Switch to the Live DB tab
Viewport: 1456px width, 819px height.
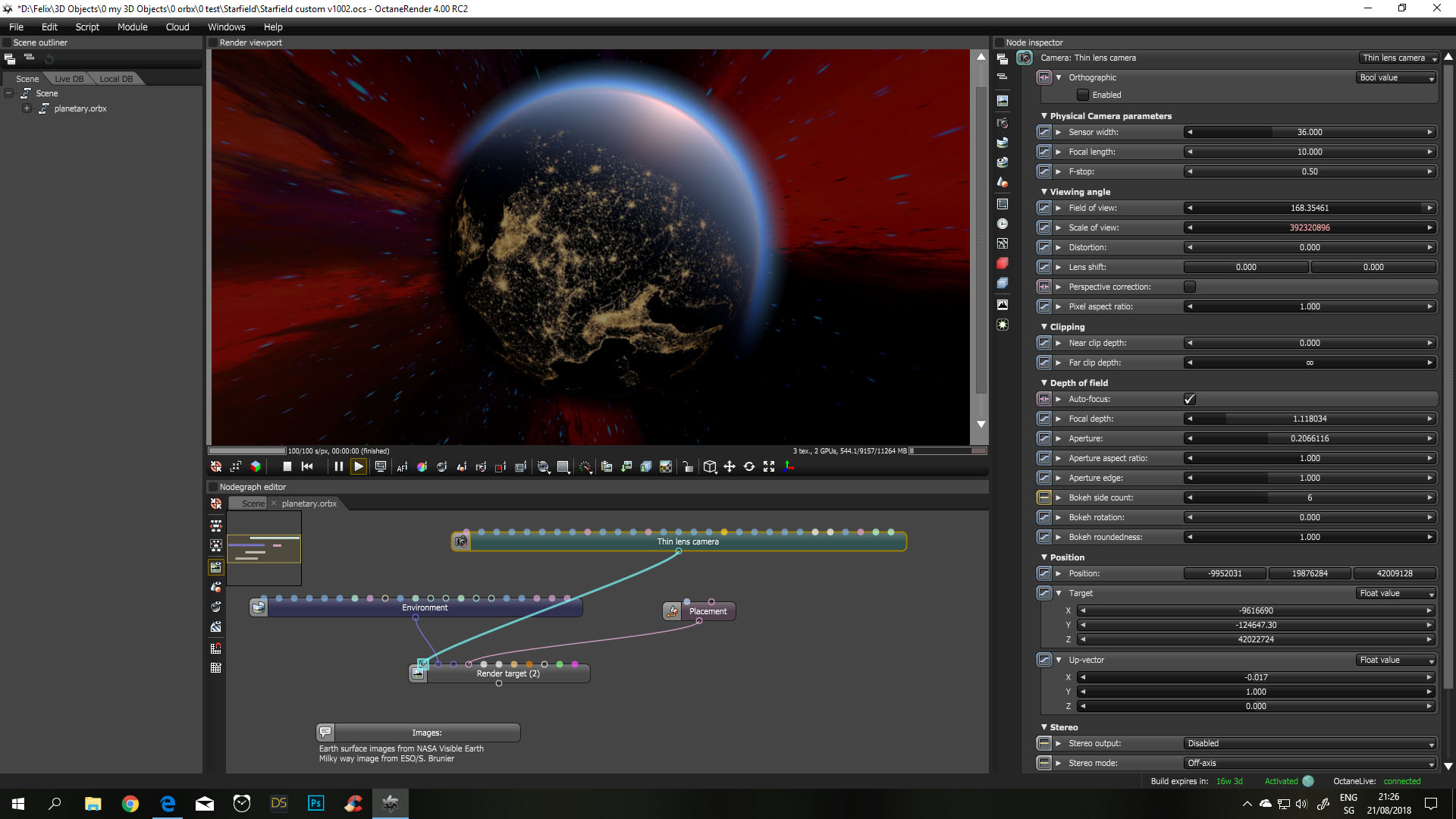(x=69, y=79)
